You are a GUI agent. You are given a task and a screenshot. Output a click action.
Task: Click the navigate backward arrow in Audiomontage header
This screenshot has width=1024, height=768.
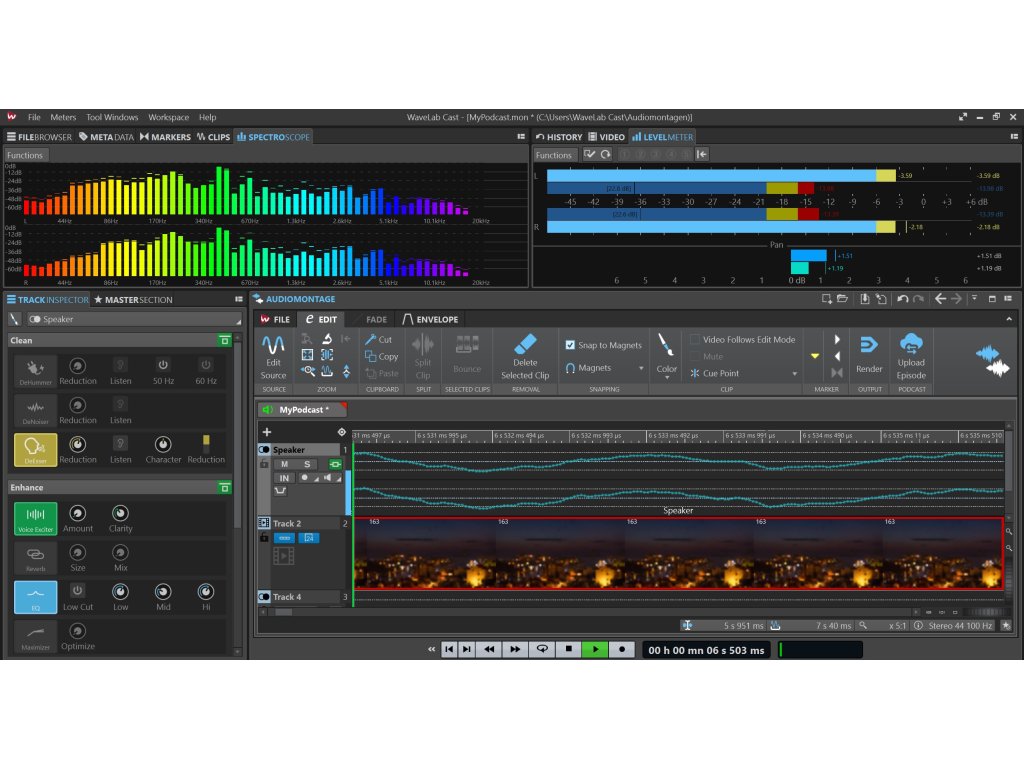coord(940,298)
